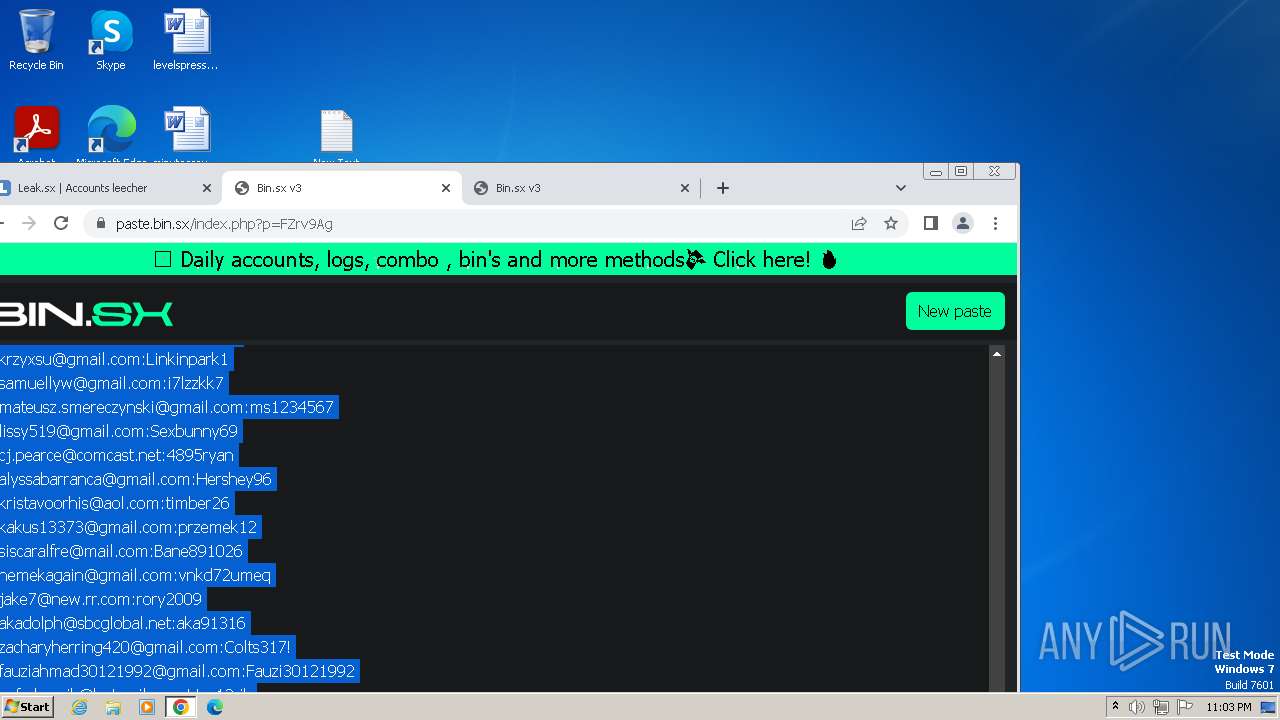Launch Edge from the taskbar

(x=215, y=707)
